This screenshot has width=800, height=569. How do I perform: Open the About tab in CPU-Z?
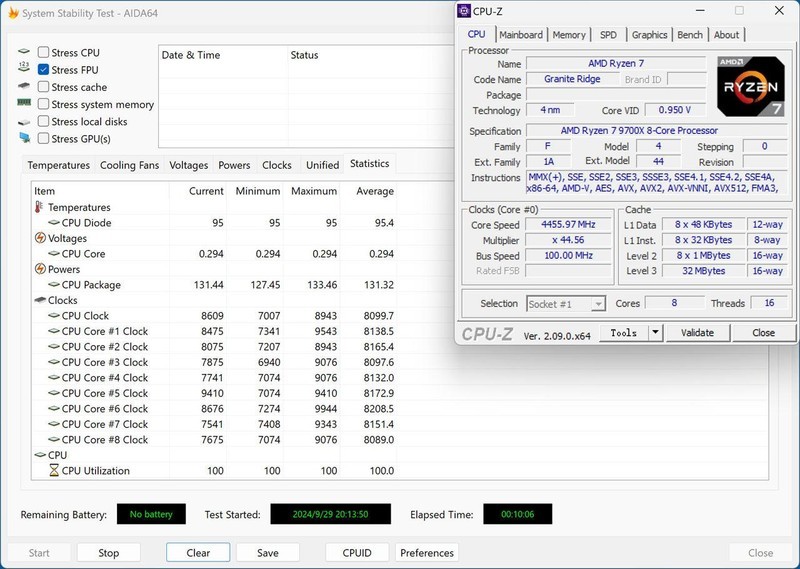tap(726, 35)
